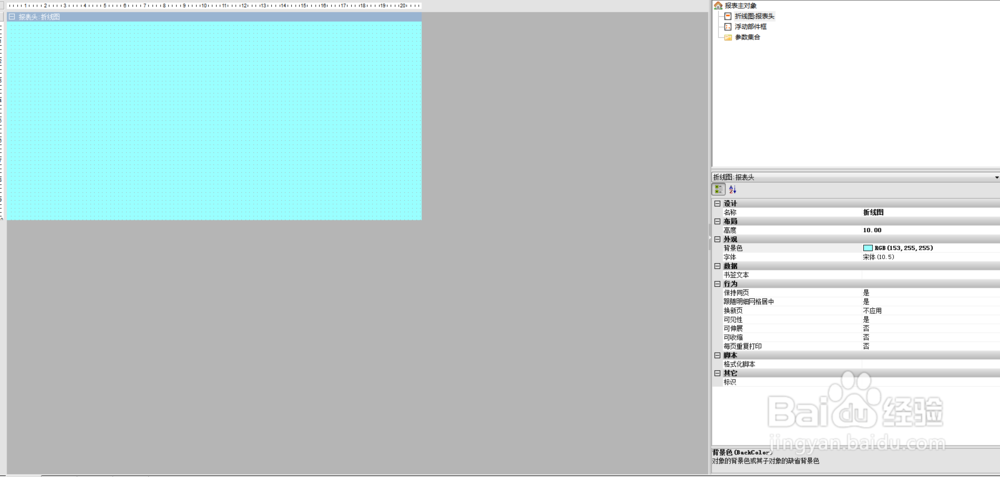Select the 名称 property label

[730, 212]
